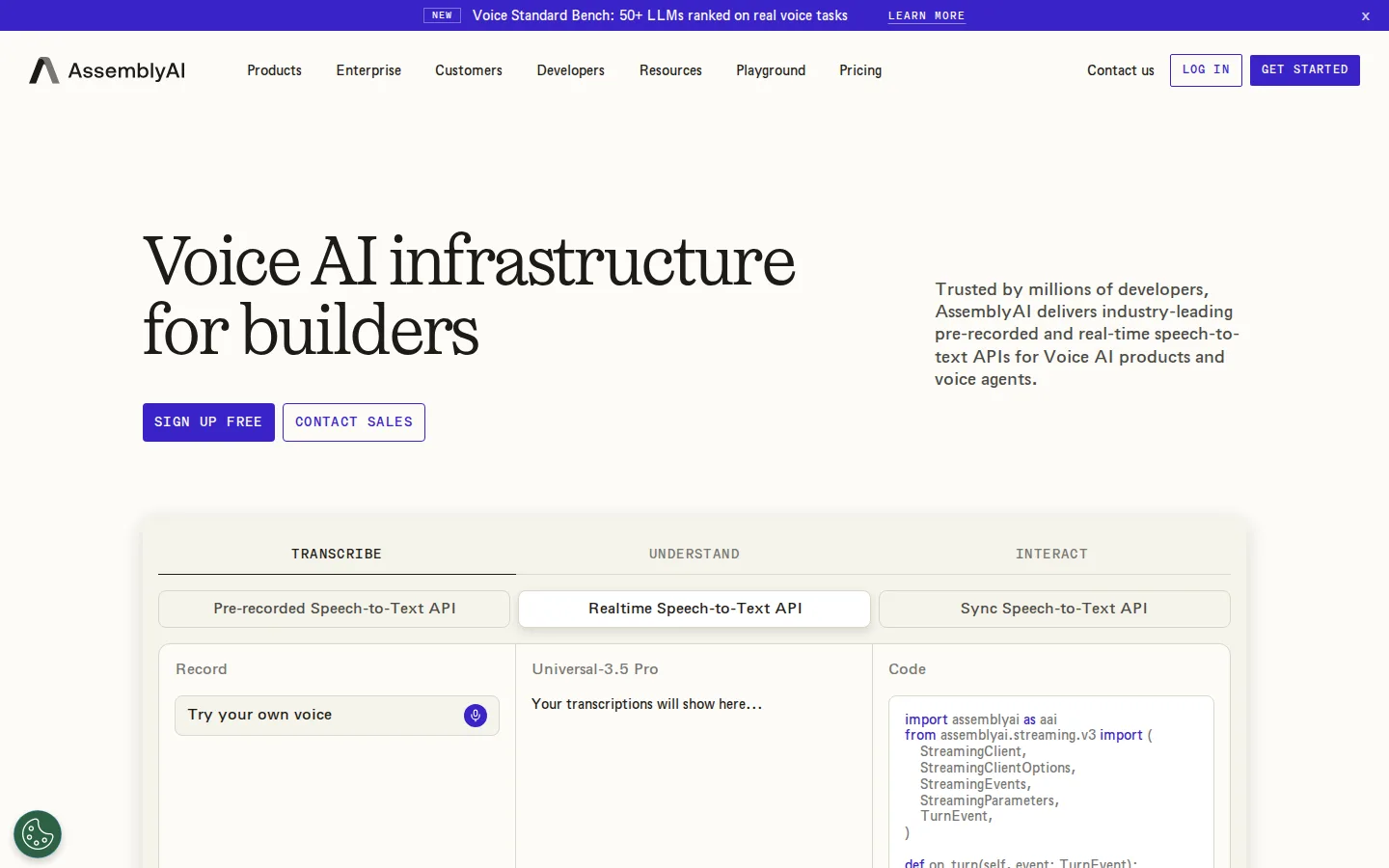
Task: Click the Record panel label
Action: pyautogui.click(x=202, y=669)
